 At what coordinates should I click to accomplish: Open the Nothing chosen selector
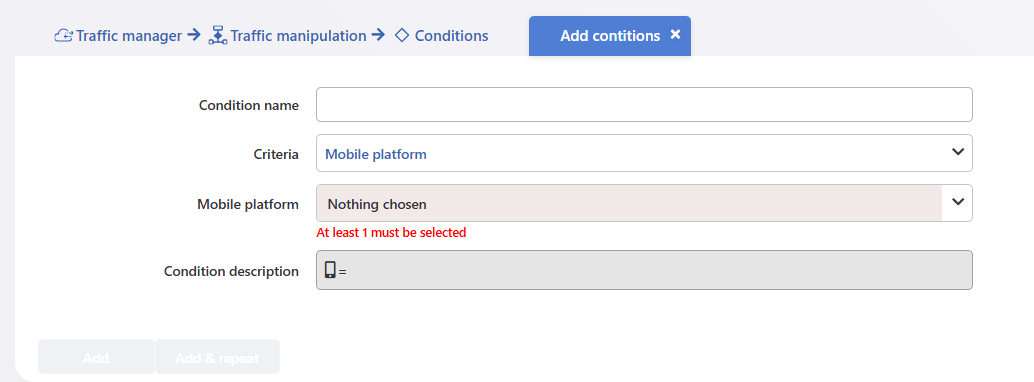644,203
